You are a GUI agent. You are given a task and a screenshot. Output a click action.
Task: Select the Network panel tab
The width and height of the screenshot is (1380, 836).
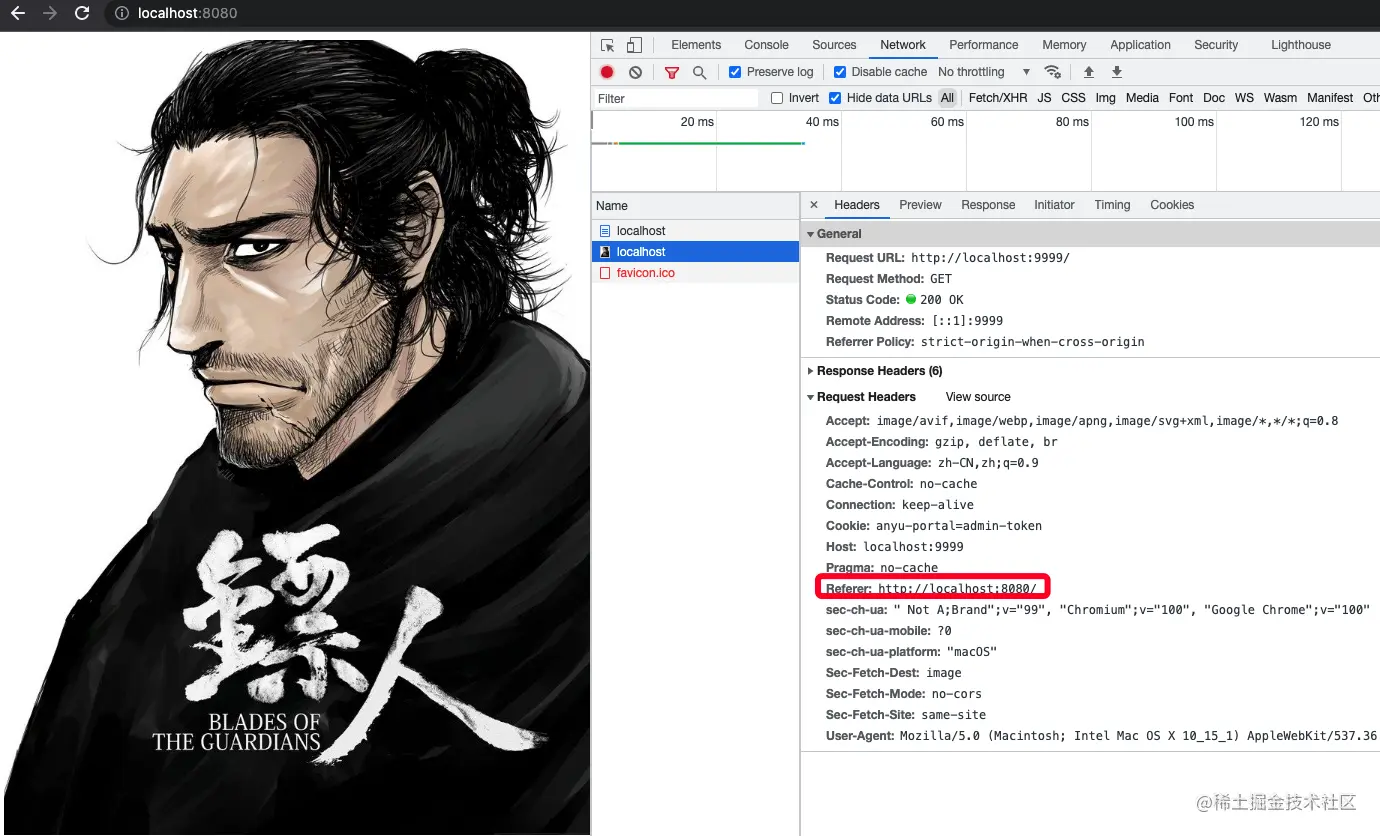(x=903, y=45)
